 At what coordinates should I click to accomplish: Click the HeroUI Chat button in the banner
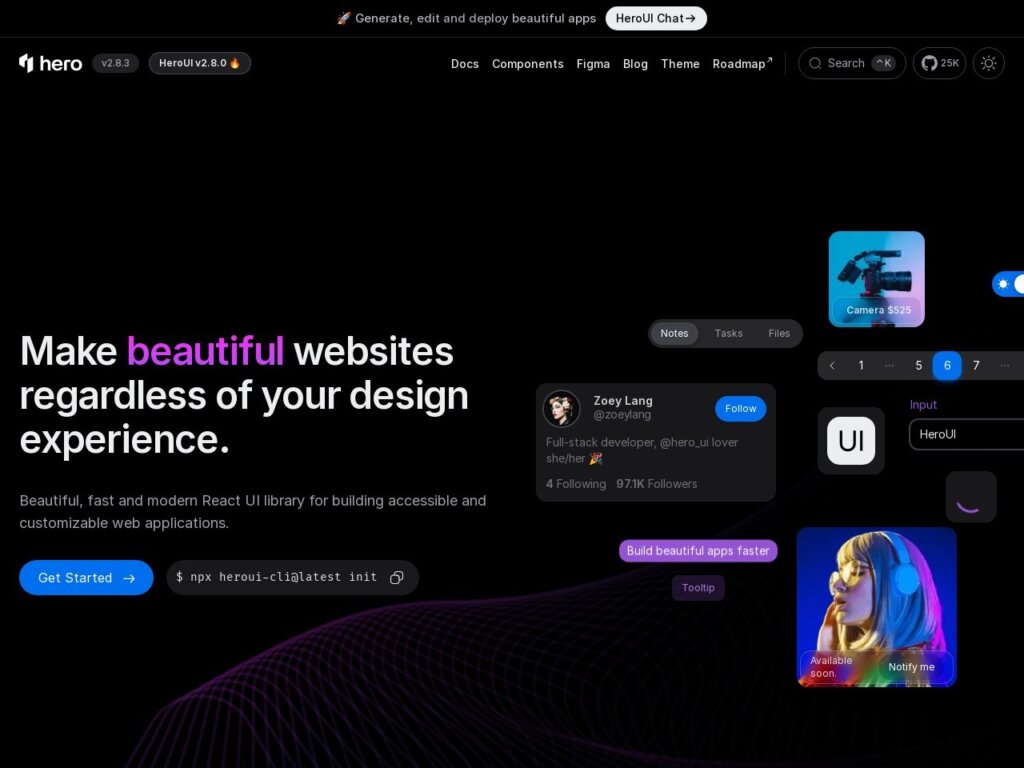coord(656,18)
